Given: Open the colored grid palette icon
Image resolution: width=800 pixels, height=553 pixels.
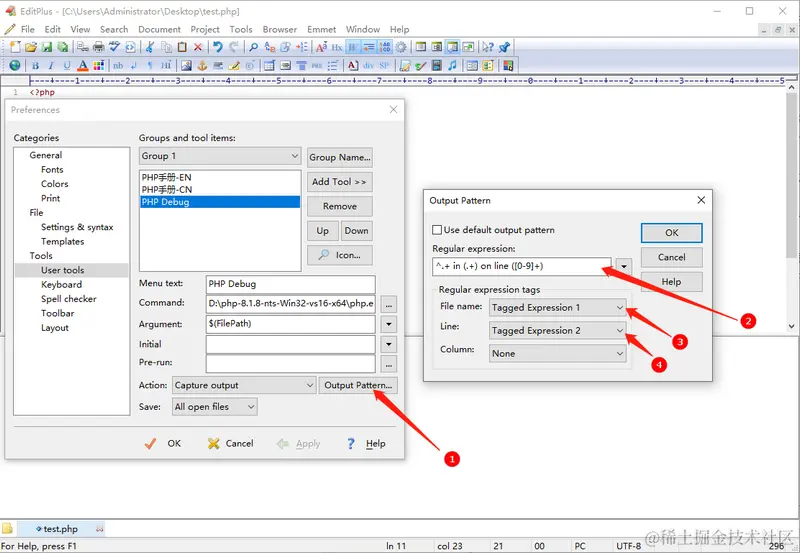Looking at the screenshot, I should (x=98, y=65).
